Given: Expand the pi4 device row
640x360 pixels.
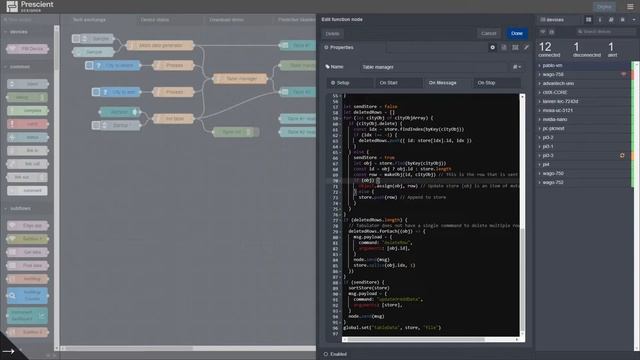Looking at the screenshot, I should pos(539,164).
